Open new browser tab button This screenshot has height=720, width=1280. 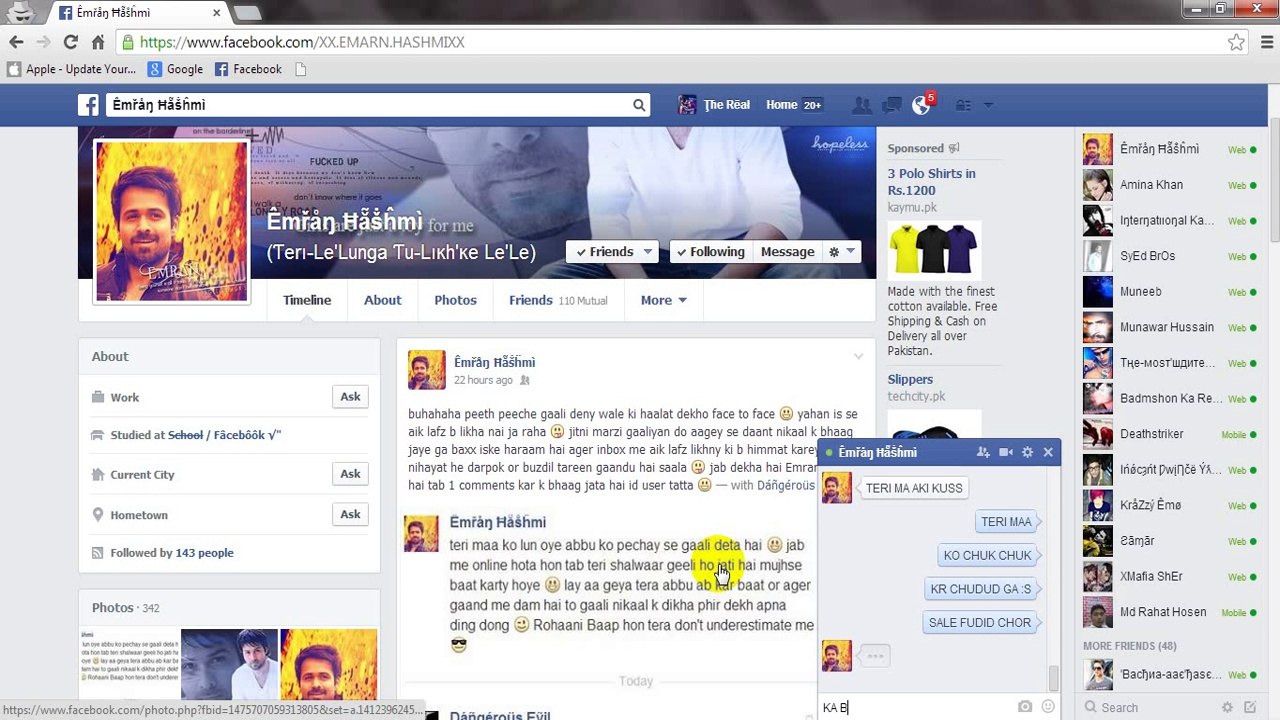(x=247, y=13)
